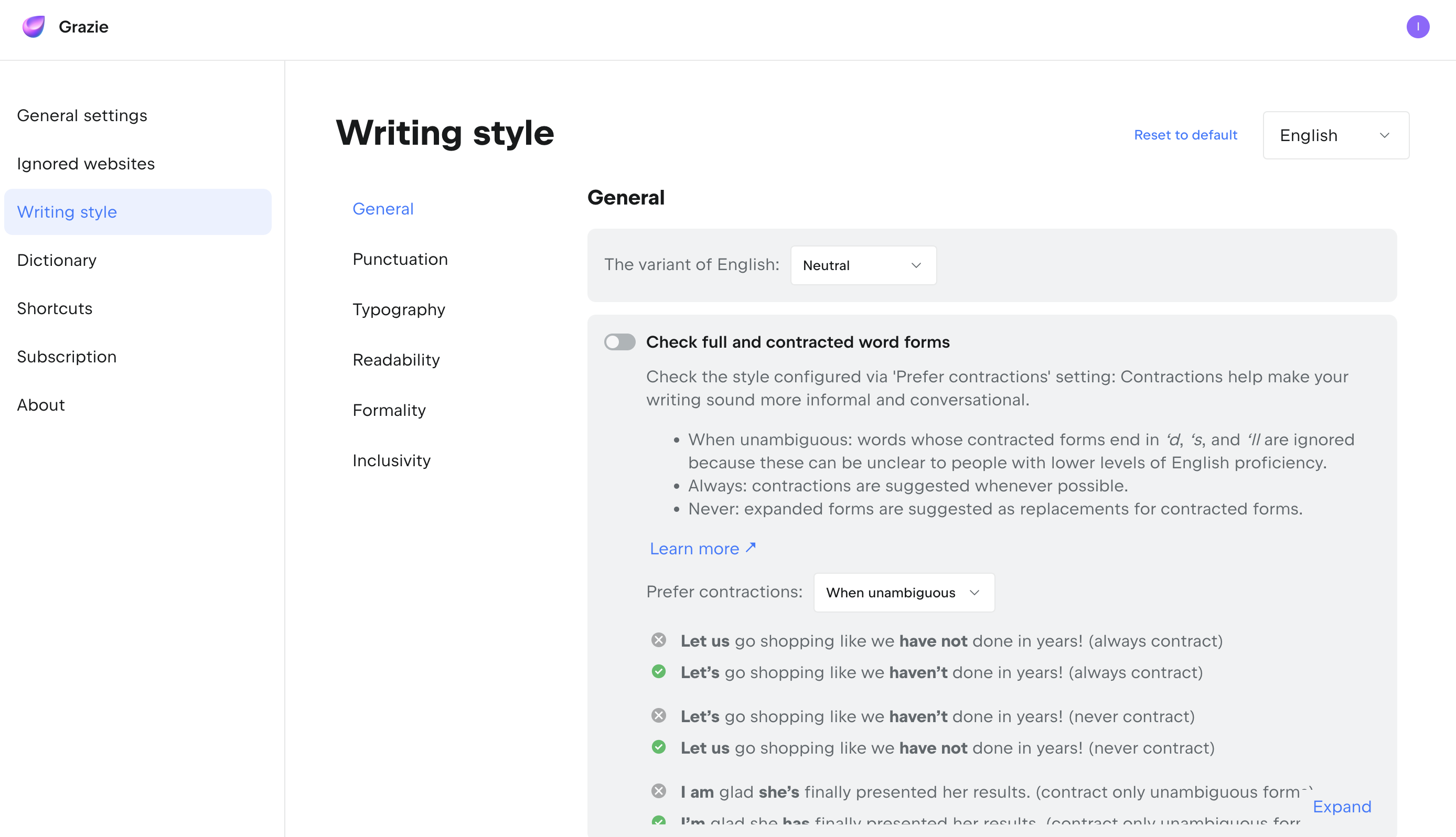Go to the Punctuation section
The image size is (1456, 837).
(400, 259)
